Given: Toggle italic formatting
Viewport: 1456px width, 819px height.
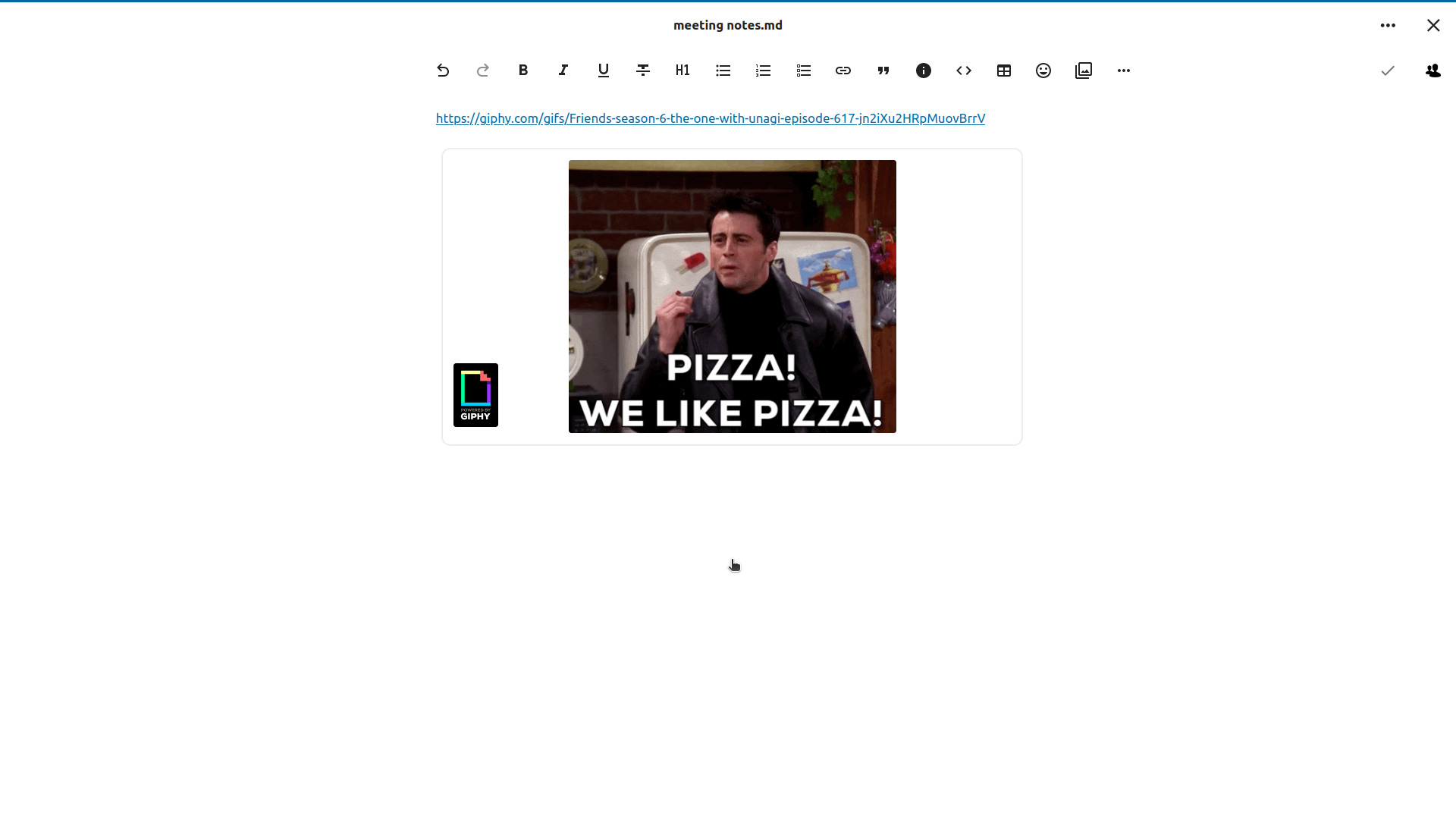Looking at the screenshot, I should tap(563, 71).
